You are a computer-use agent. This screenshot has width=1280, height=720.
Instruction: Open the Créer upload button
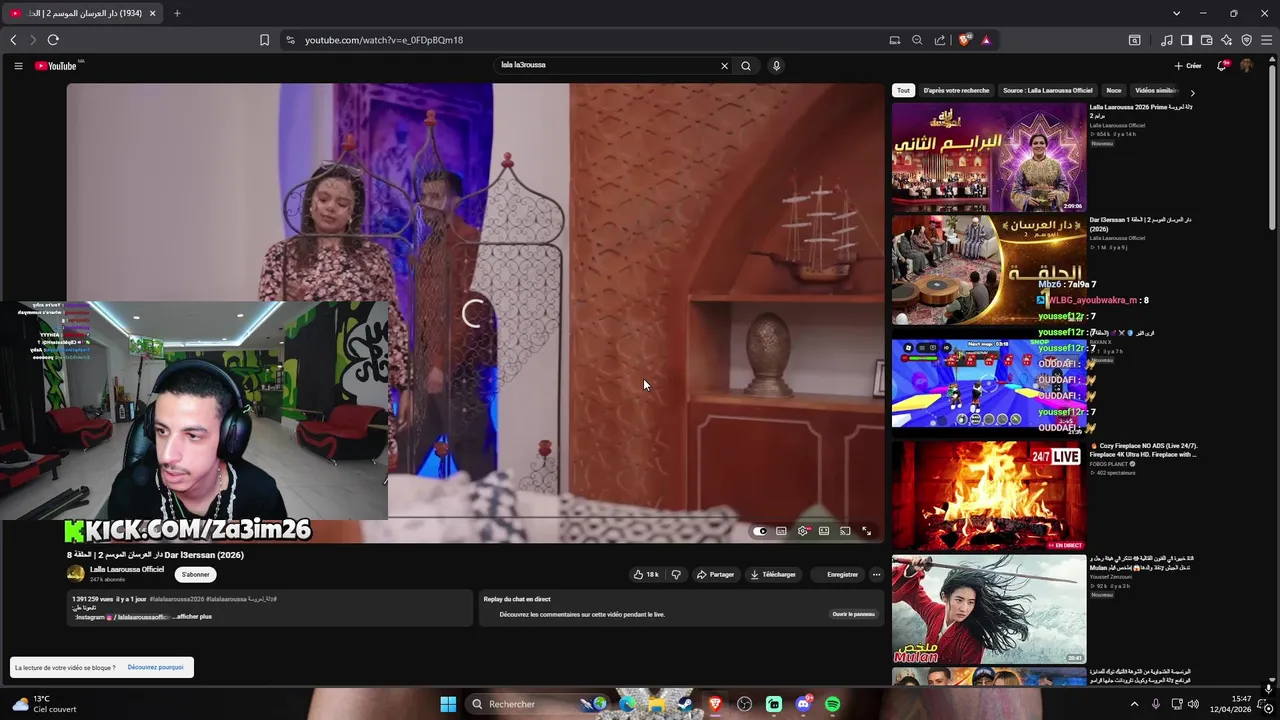coord(1188,66)
